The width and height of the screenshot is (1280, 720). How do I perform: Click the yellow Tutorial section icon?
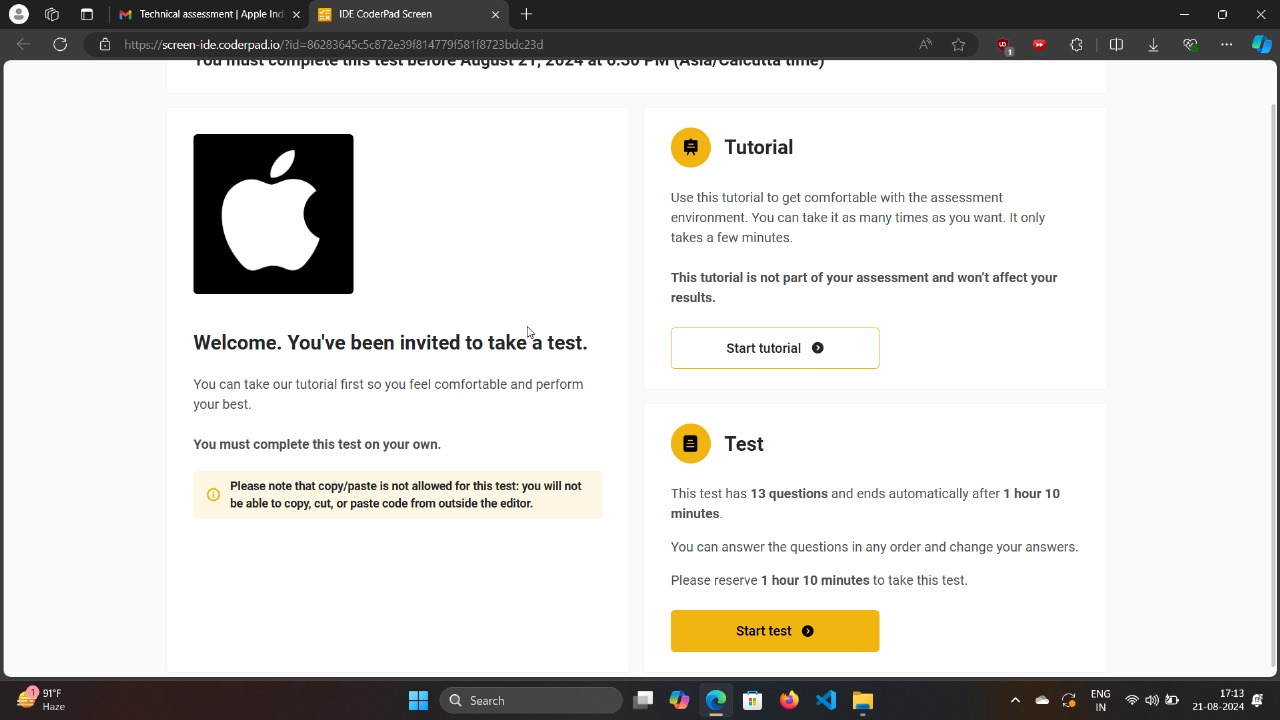[690, 147]
